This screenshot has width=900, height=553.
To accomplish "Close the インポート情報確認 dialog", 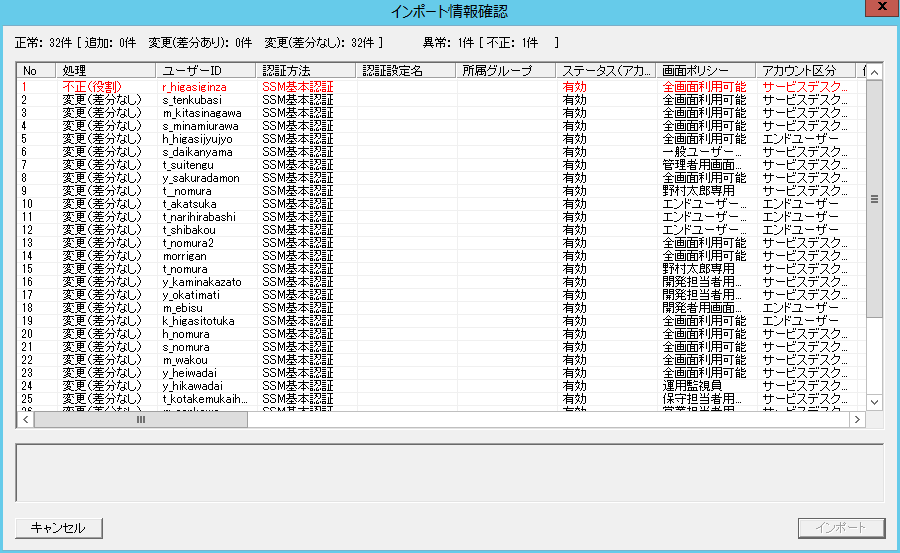I will pos(882,7).
